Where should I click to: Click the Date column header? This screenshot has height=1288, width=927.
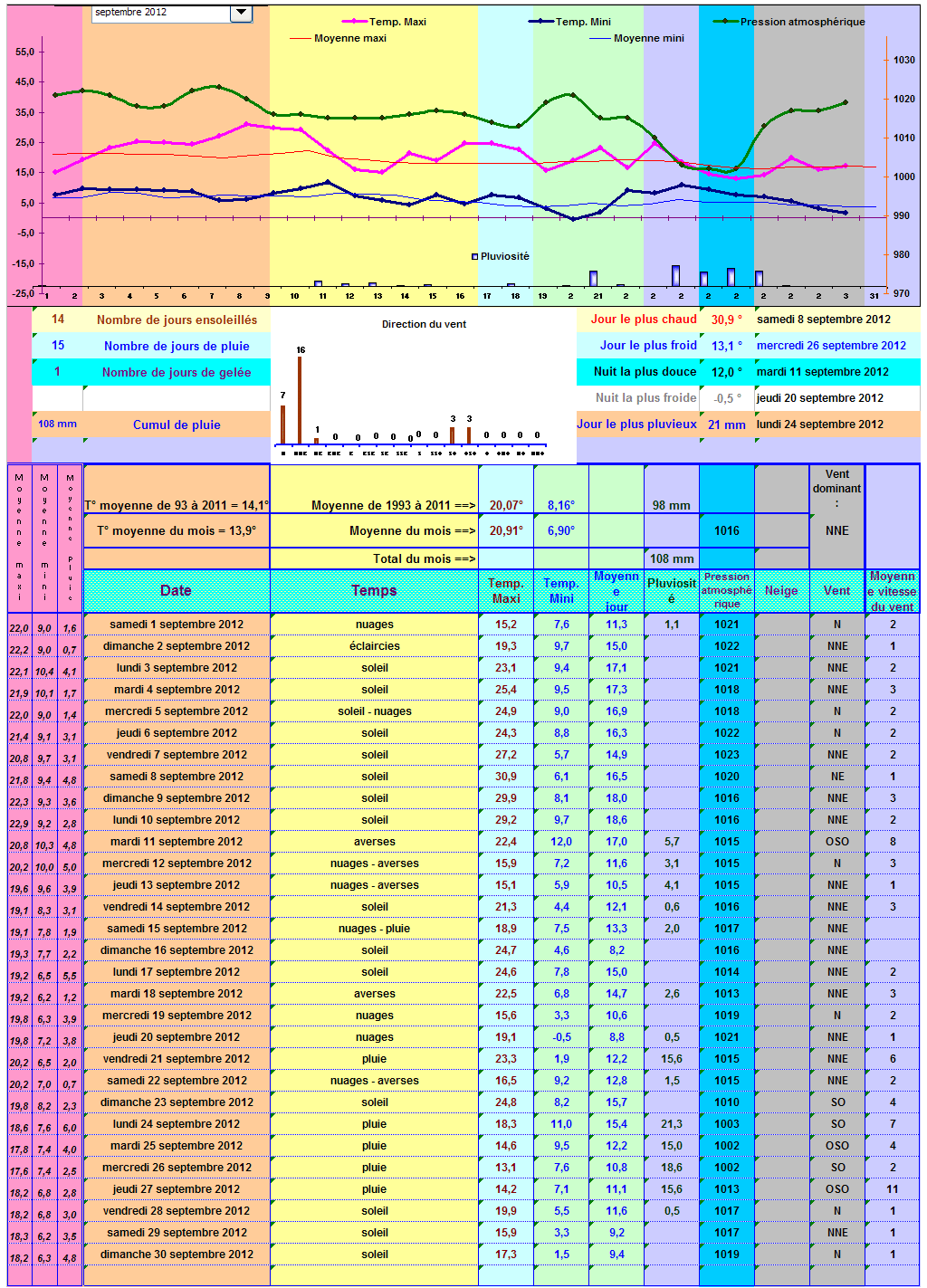coord(177,590)
